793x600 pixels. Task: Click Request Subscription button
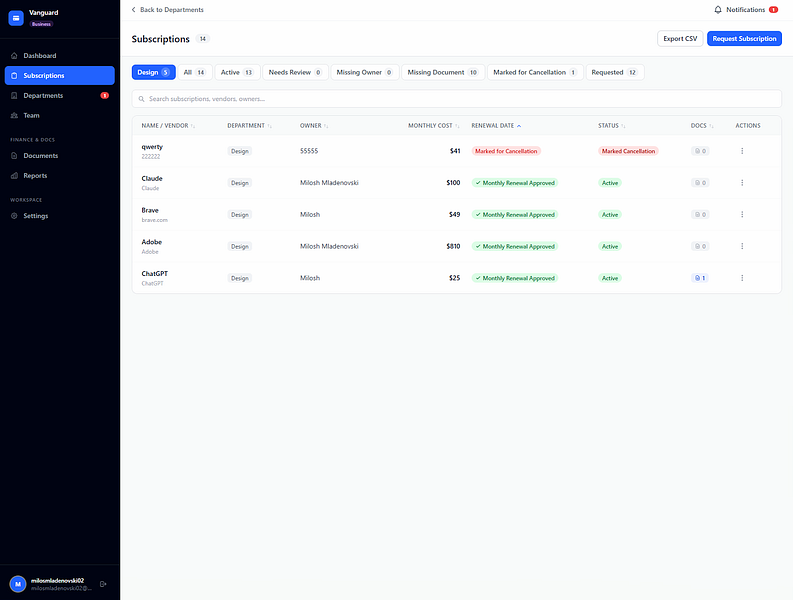(744, 38)
